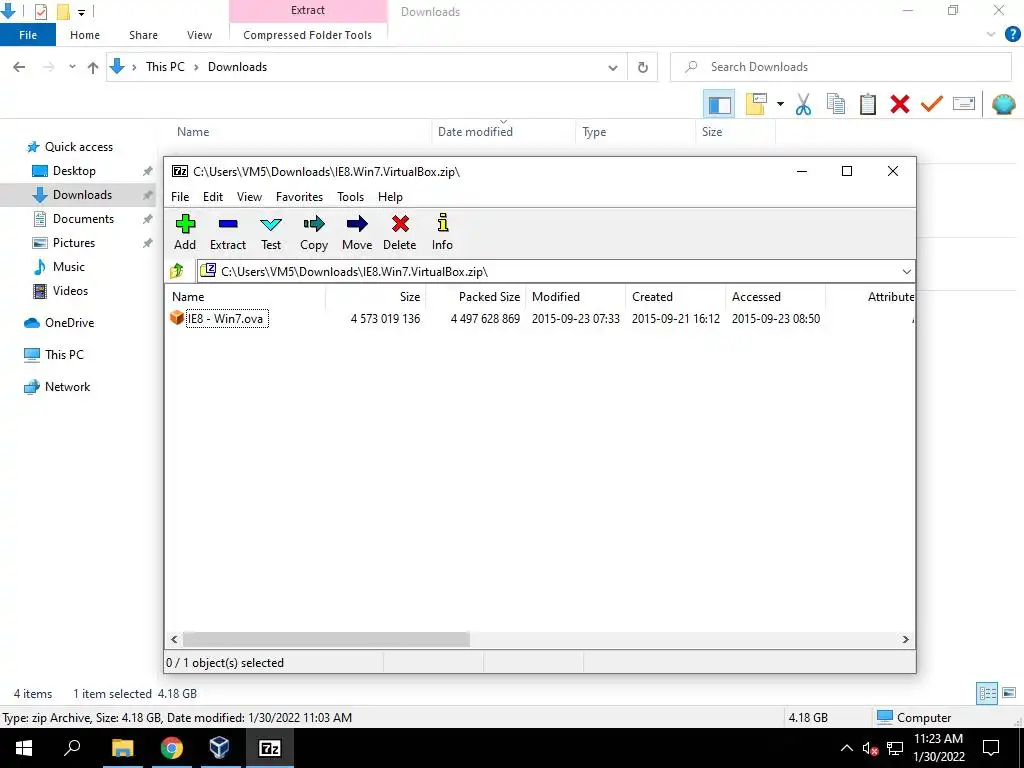Open the 7-Zip Info tool
This screenshot has width=1024, height=768.
[442, 232]
